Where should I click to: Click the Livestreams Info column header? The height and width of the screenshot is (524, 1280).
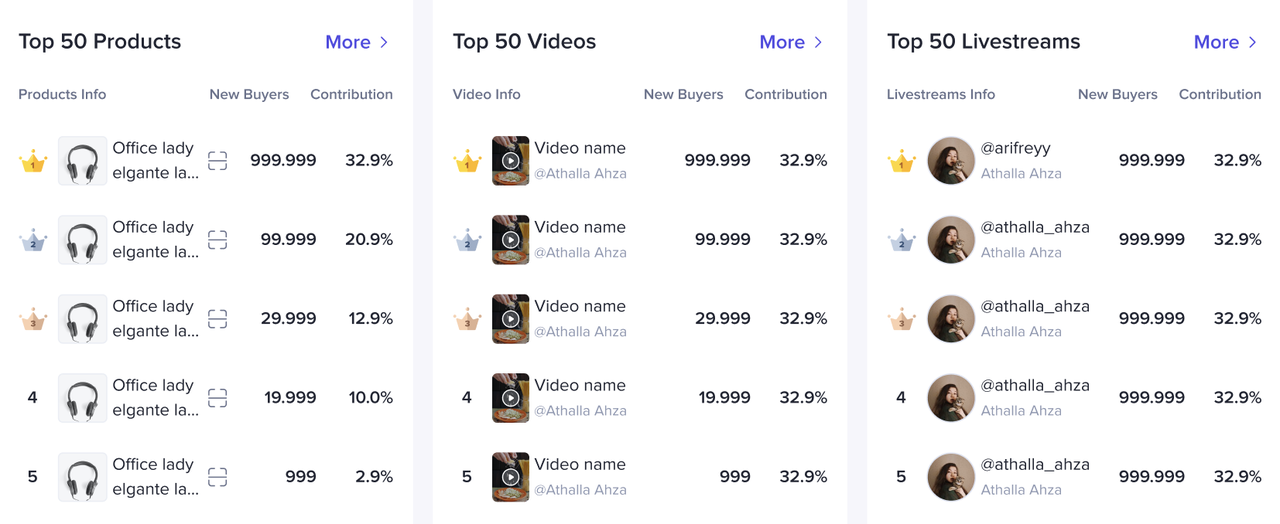[x=940, y=95]
